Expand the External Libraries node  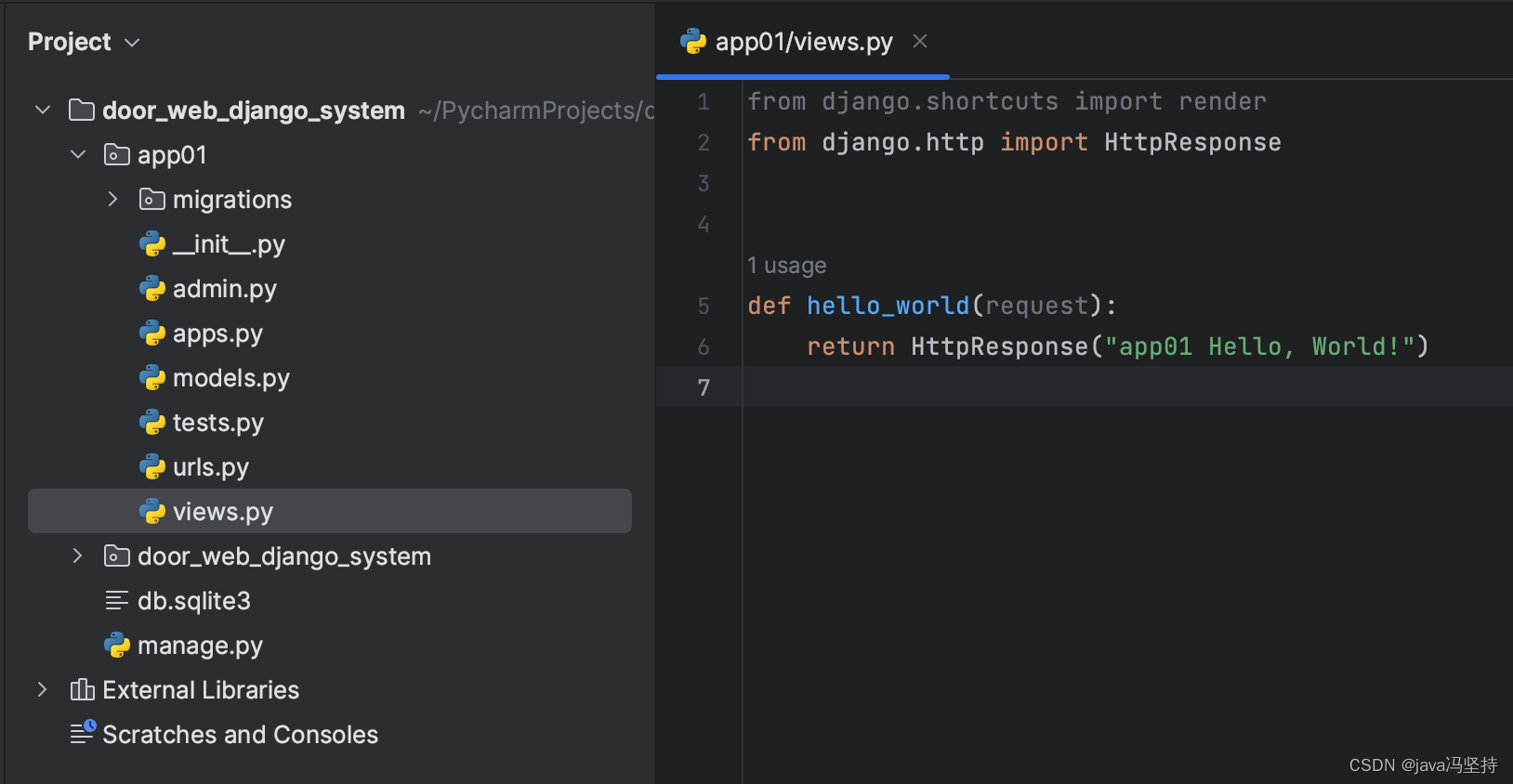(43, 690)
